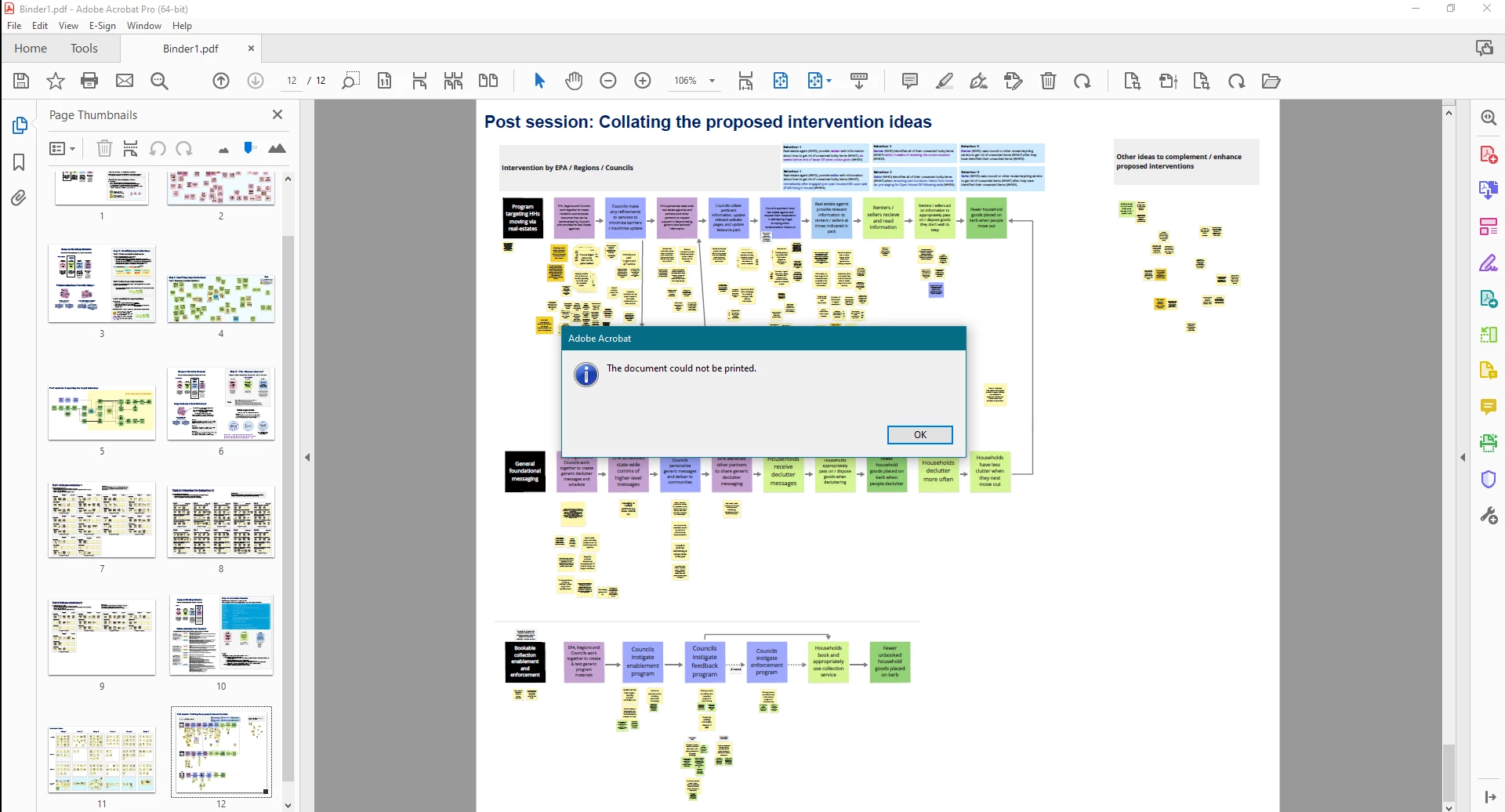Click the page number field showing 12
The image size is (1505, 812).
292,81
